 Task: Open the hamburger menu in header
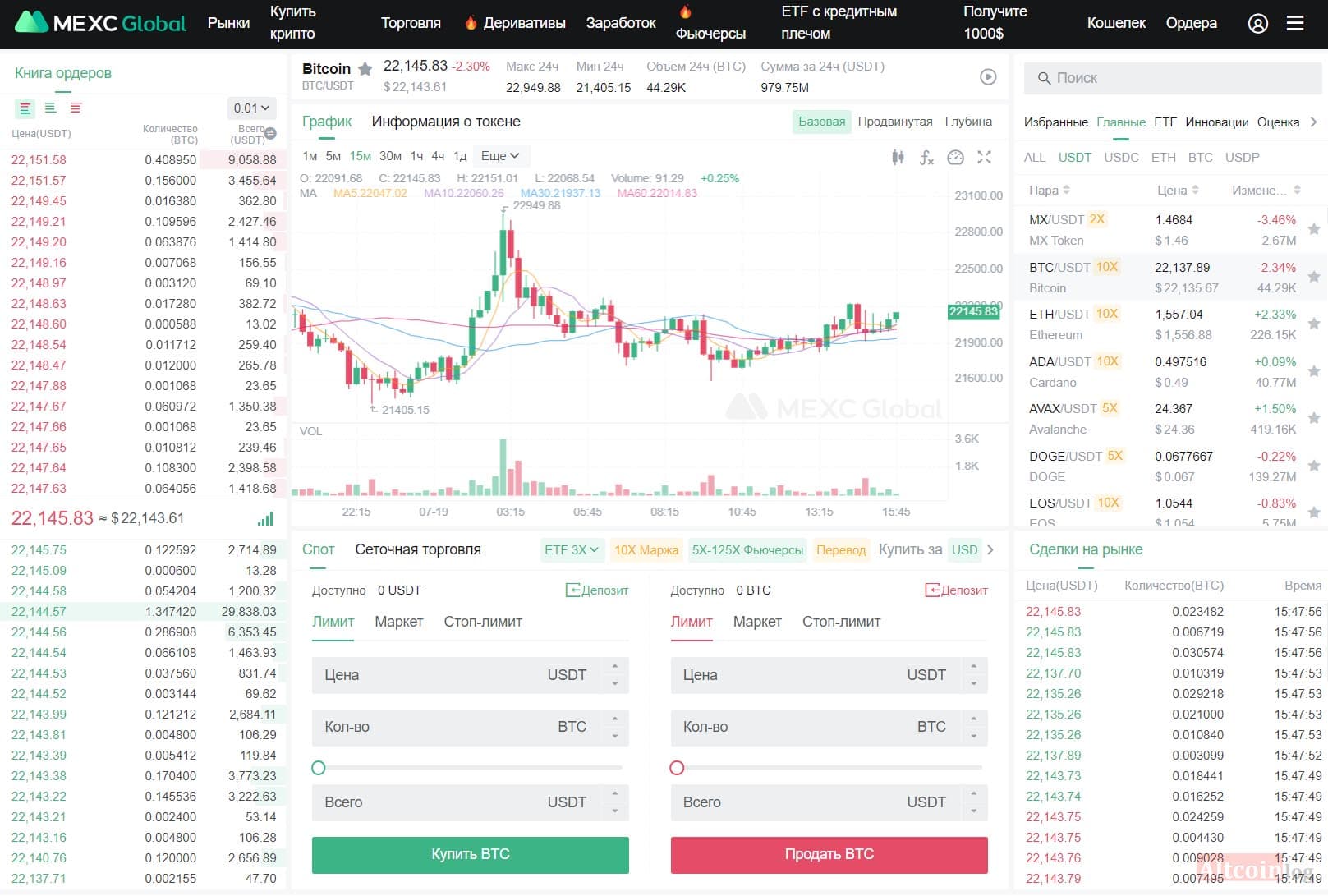click(1295, 23)
